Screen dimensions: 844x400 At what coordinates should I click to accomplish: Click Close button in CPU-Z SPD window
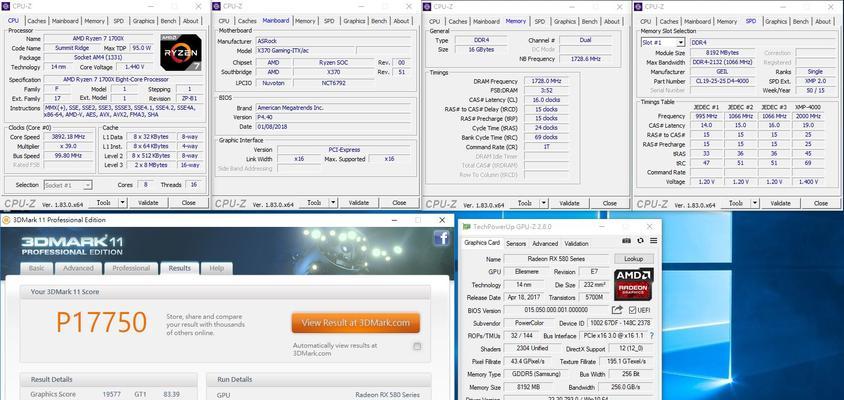coord(820,203)
